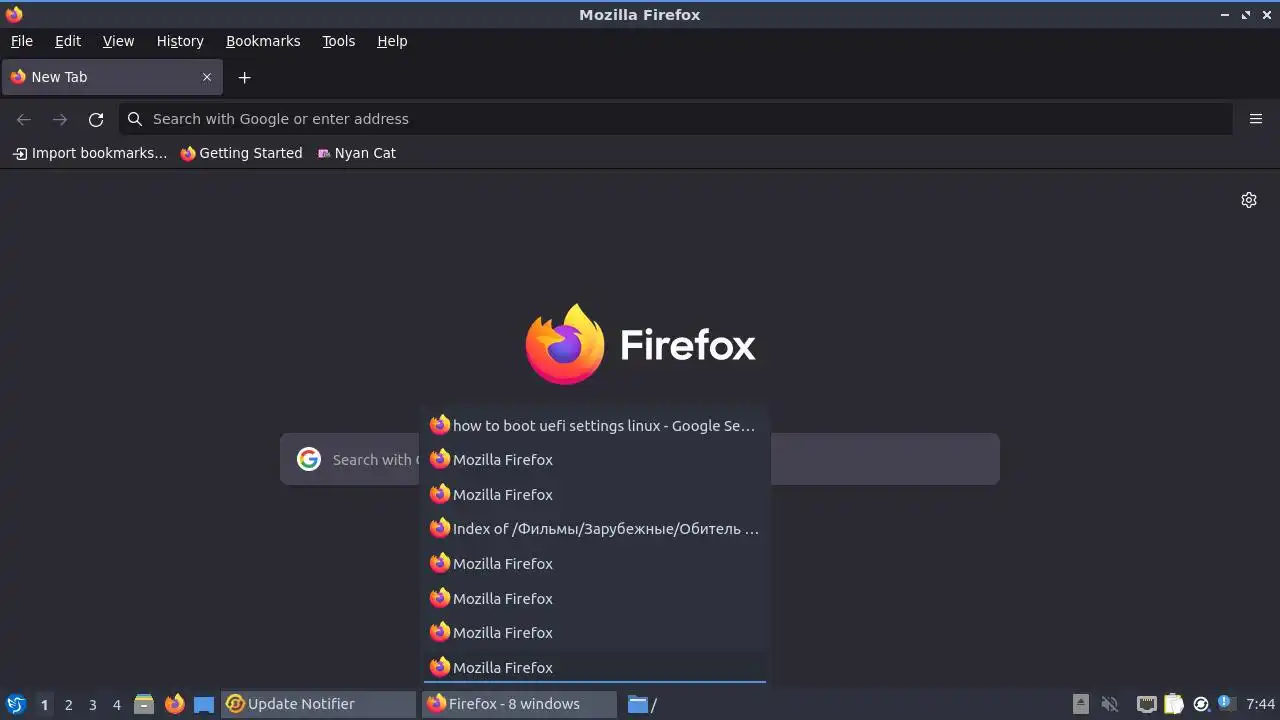
Task: Click Import bookmarks in bookmarks toolbar
Action: (x=89, y=153)
